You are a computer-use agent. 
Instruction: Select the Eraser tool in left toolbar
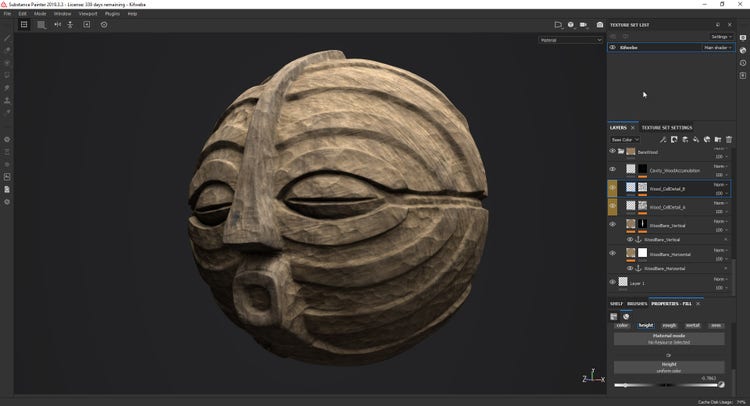click(7, 51)
